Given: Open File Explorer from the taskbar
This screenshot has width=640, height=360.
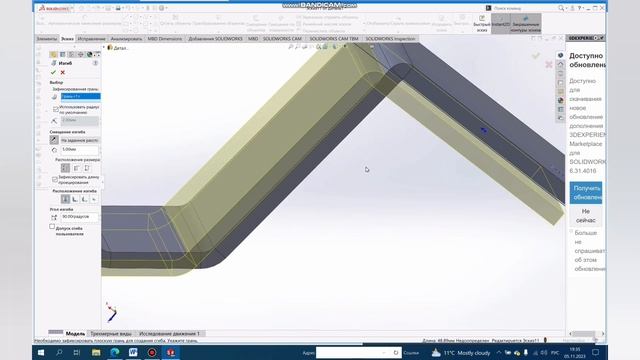Looking at the screenshot, I should [96, 352].
